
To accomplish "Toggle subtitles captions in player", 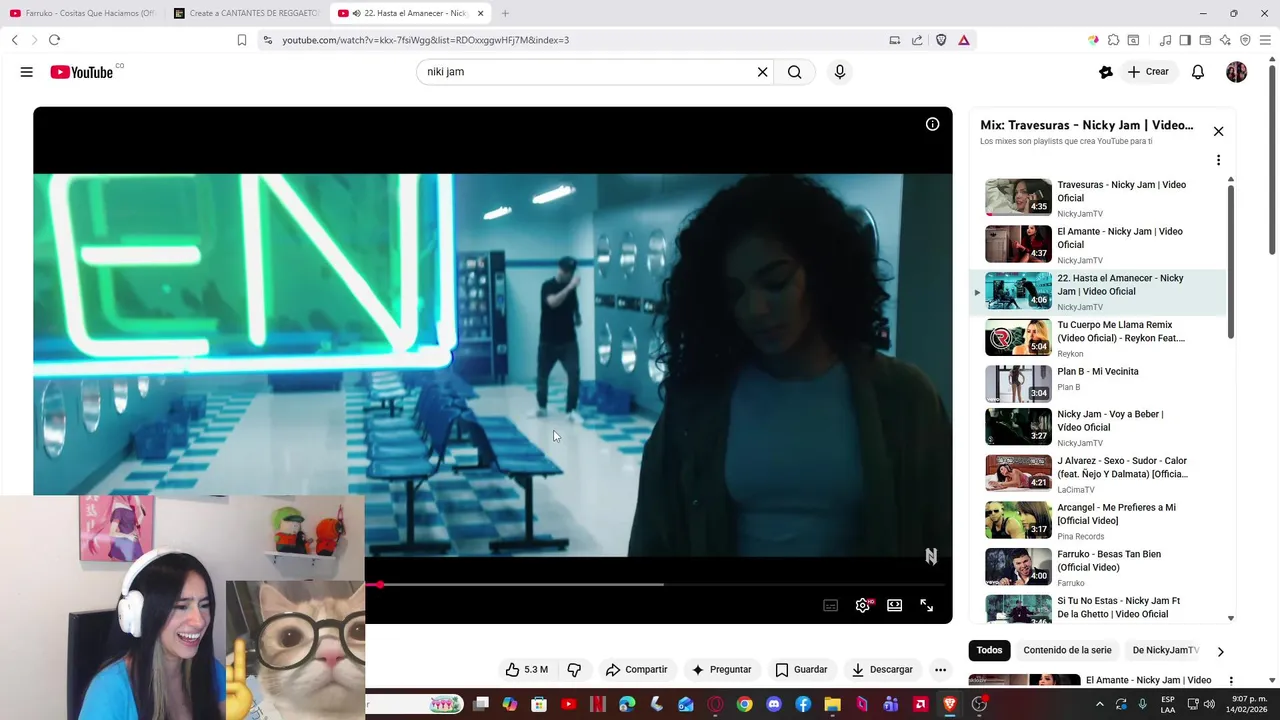I will pos(831,605).
